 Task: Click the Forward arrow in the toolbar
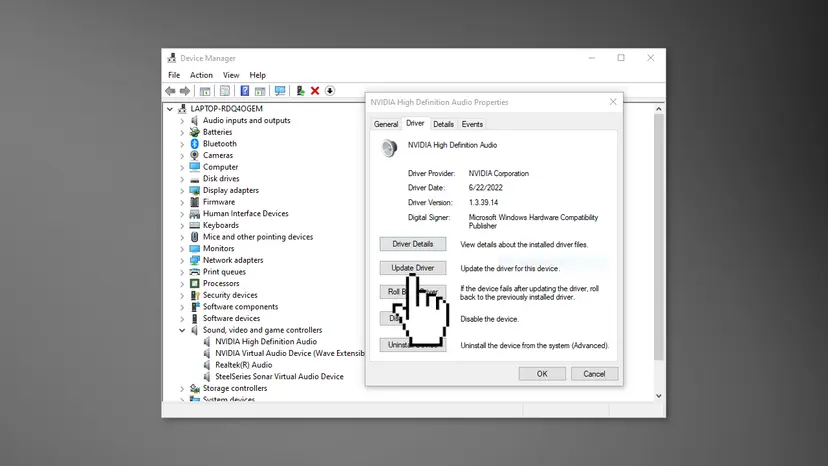(x=185, y=91)
